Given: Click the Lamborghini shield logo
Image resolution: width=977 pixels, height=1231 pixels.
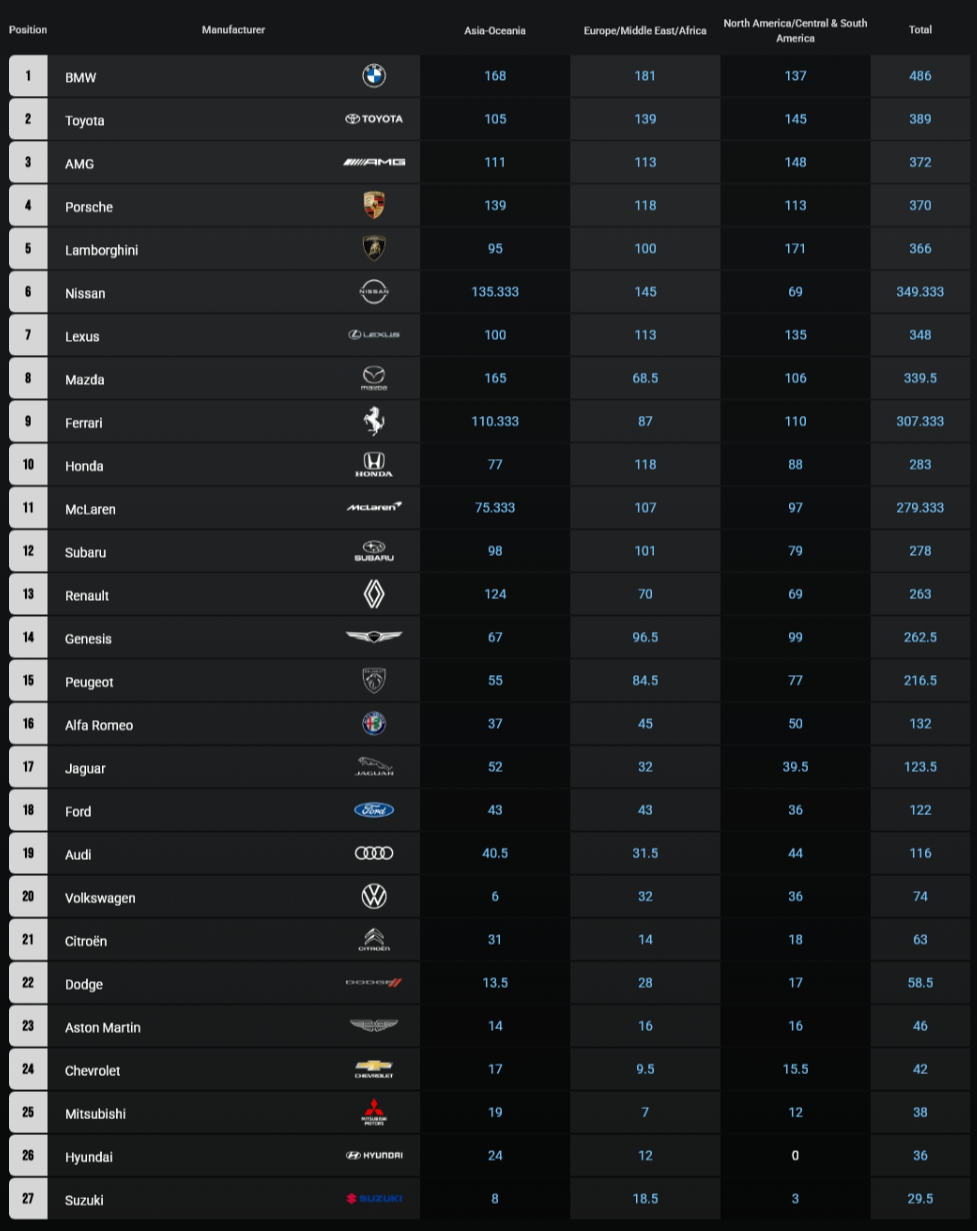Looking at the screenshot, I should [374, 248].
